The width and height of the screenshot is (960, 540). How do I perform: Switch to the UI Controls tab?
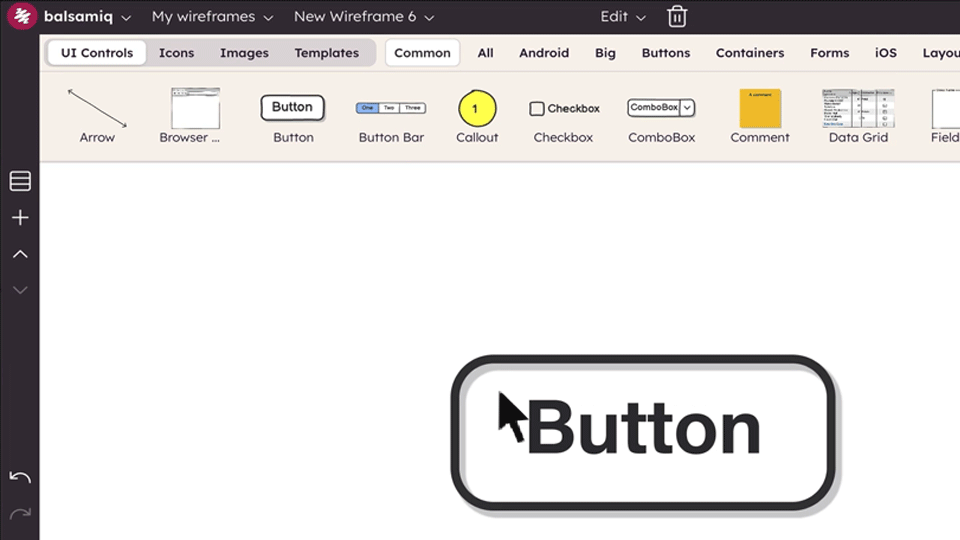(97, 53)
